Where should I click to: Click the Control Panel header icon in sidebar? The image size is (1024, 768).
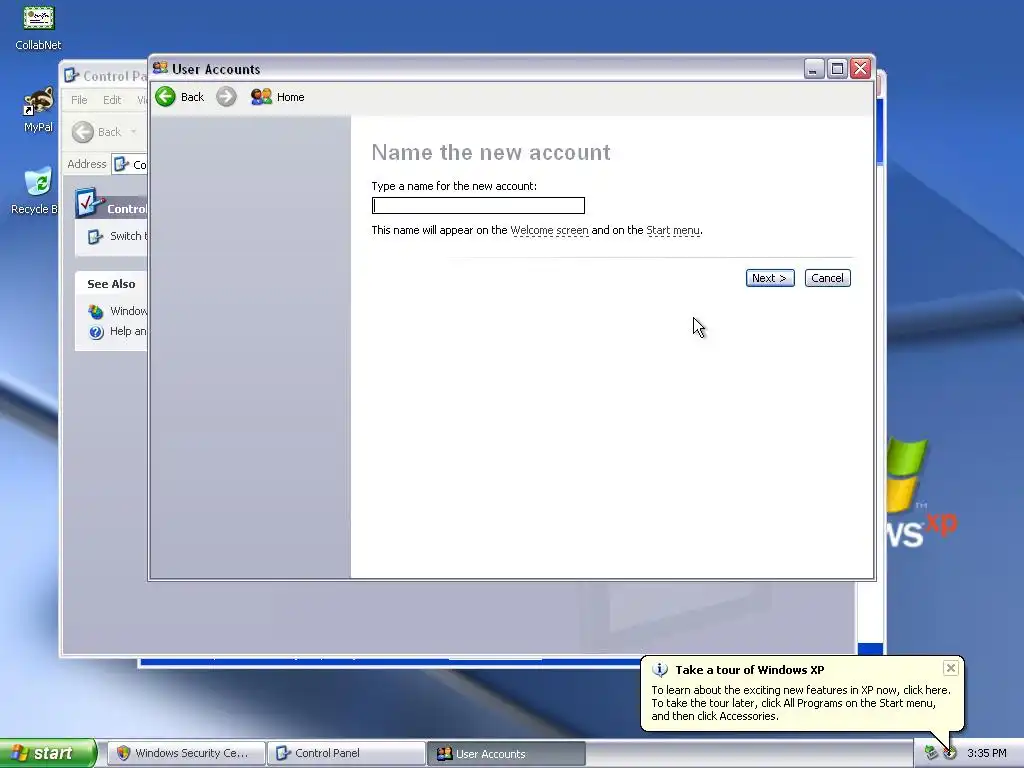tap(89, 203)
